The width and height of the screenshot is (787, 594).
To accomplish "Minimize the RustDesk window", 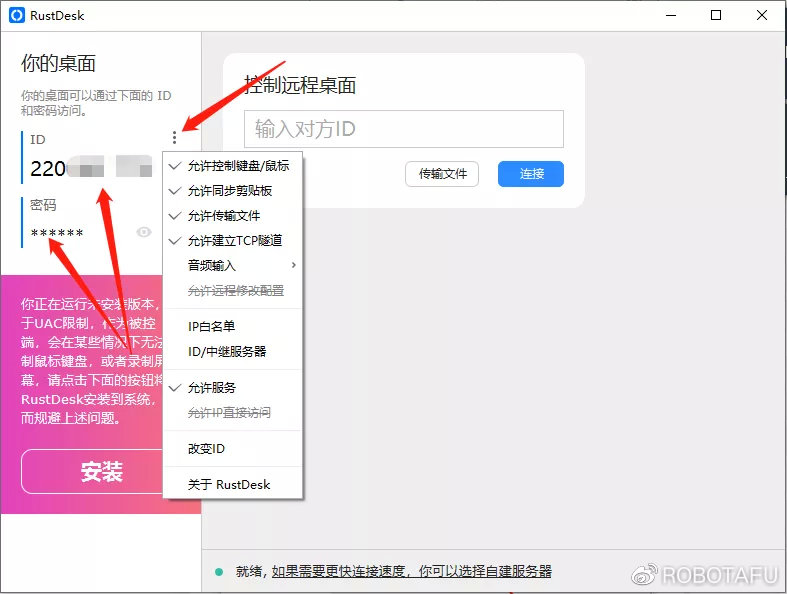I will click(669, 15).
